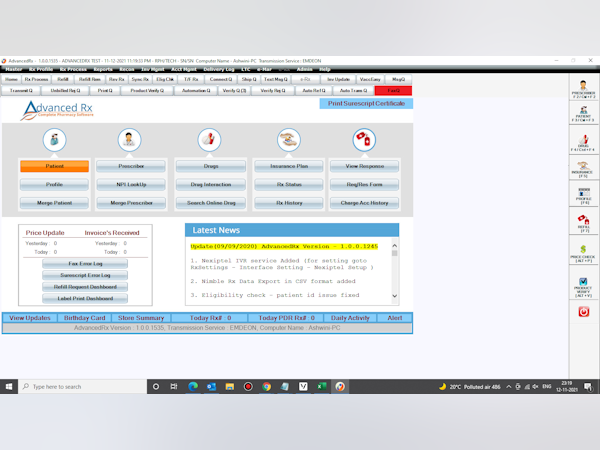The image size is (600, 450).
Task: Click the Elig Chk toolbar button
Action: pyautogui.click(x=165, y=79)
